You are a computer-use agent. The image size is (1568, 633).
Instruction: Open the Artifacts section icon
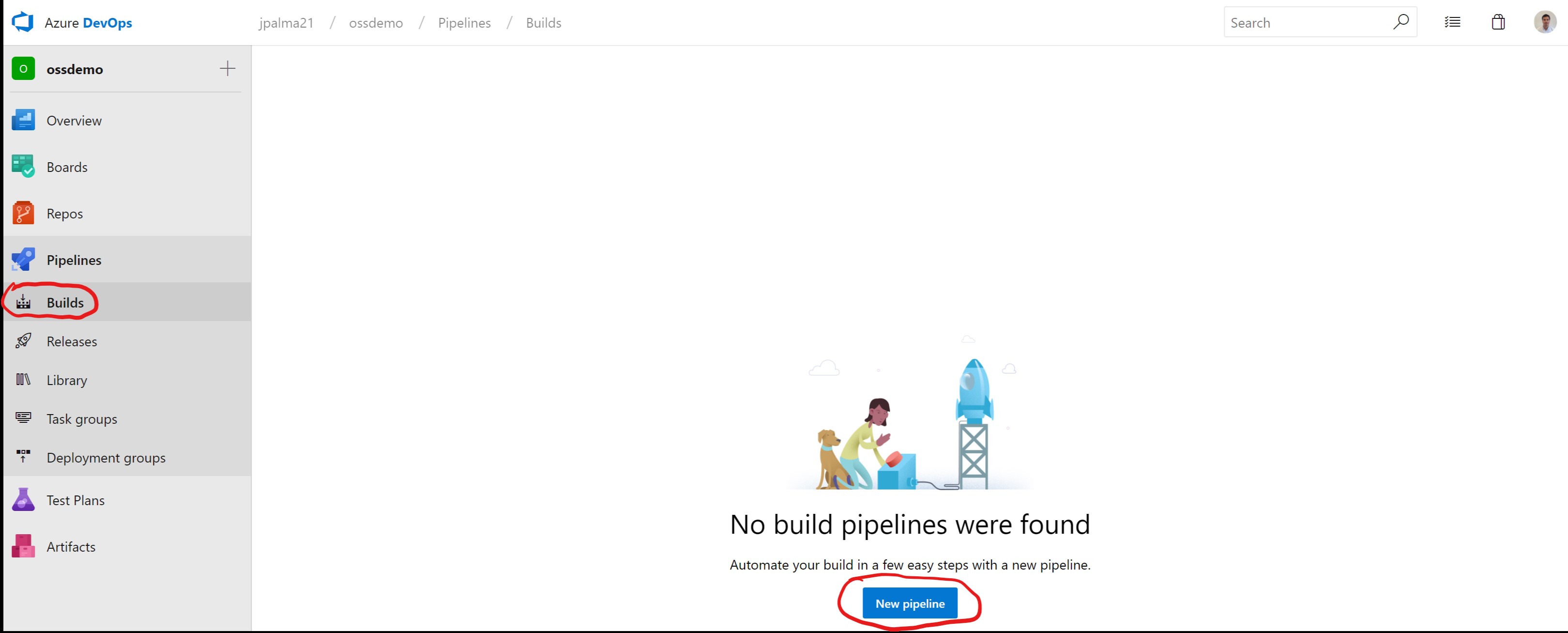[23, 546]
